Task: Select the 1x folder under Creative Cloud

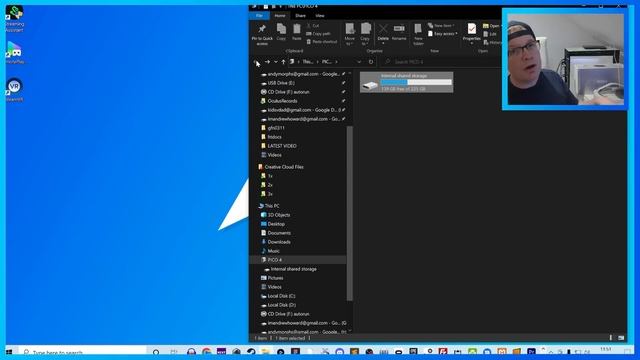Action: point(270,176)
